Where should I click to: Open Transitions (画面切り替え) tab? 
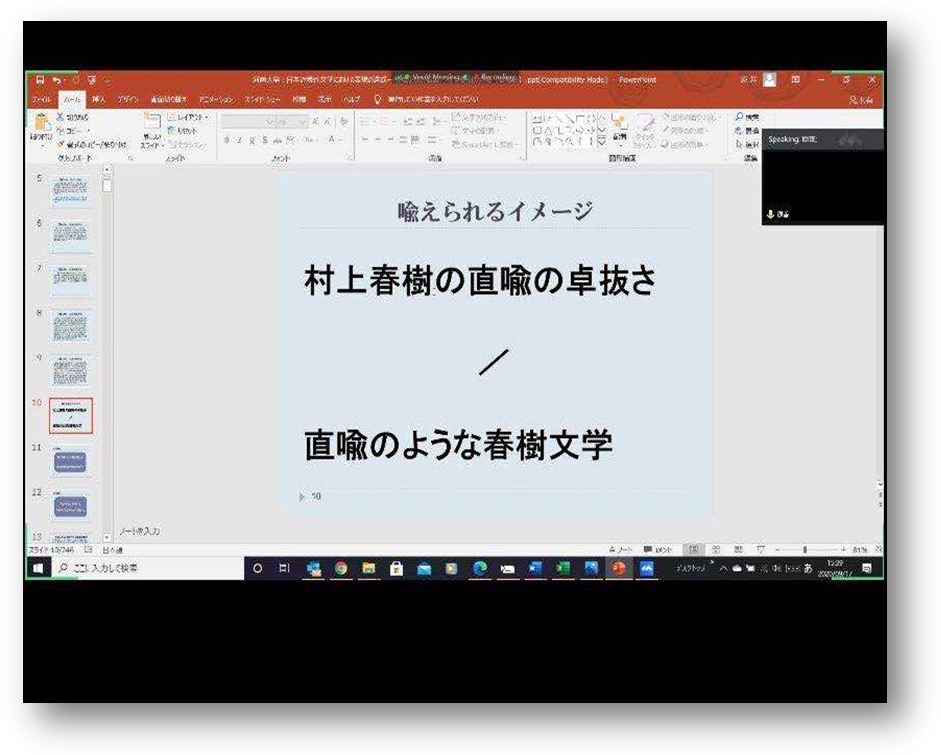coord(168,99)
